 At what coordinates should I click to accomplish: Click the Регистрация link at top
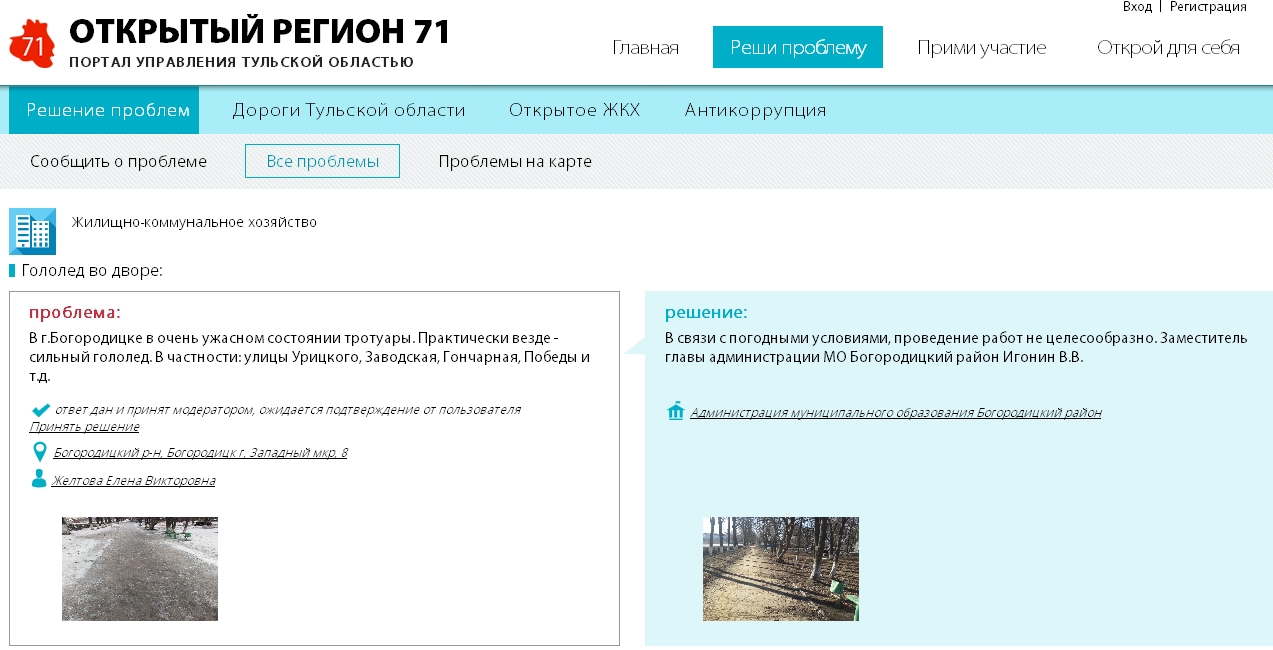coord(1207,7)
